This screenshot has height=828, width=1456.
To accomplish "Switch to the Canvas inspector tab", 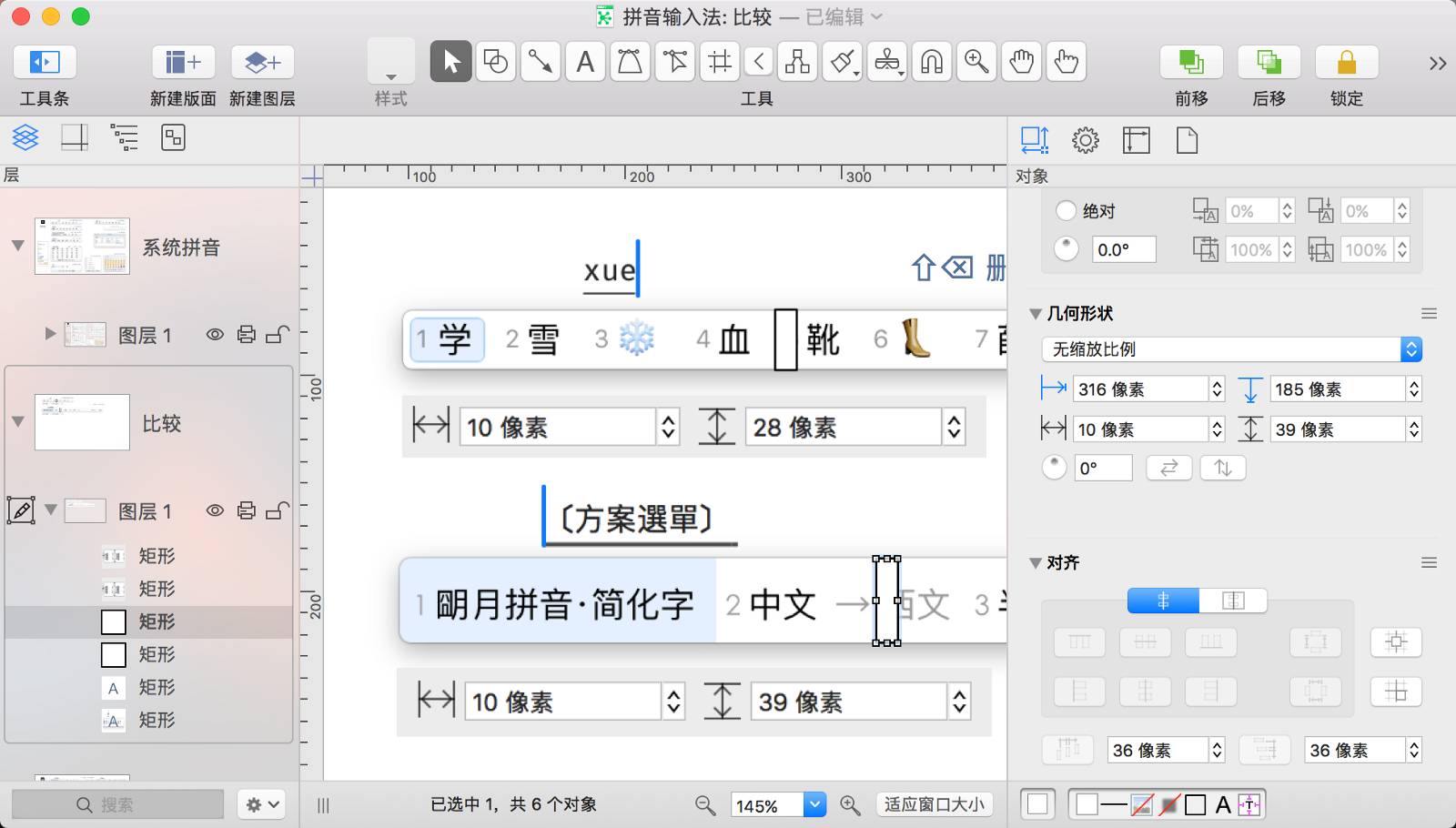I will pyautogui.click(x=1136, y=140).
